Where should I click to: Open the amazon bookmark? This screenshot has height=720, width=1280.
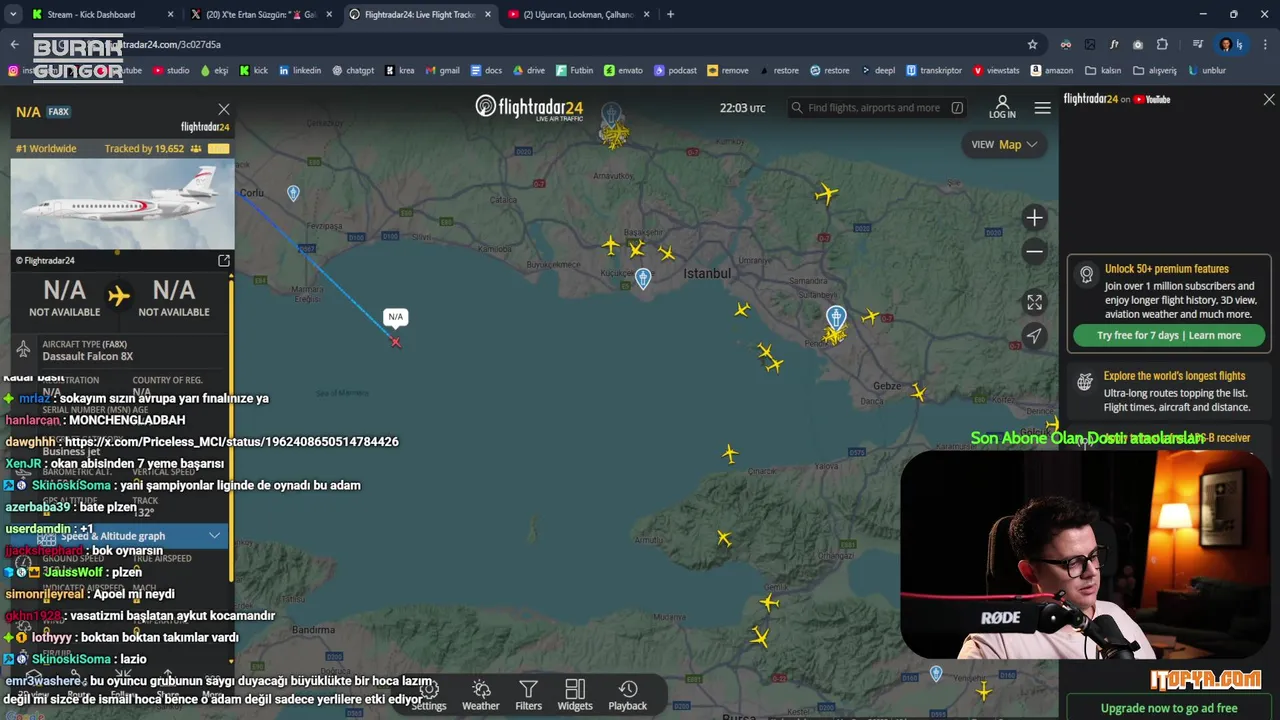(1051, 71)
